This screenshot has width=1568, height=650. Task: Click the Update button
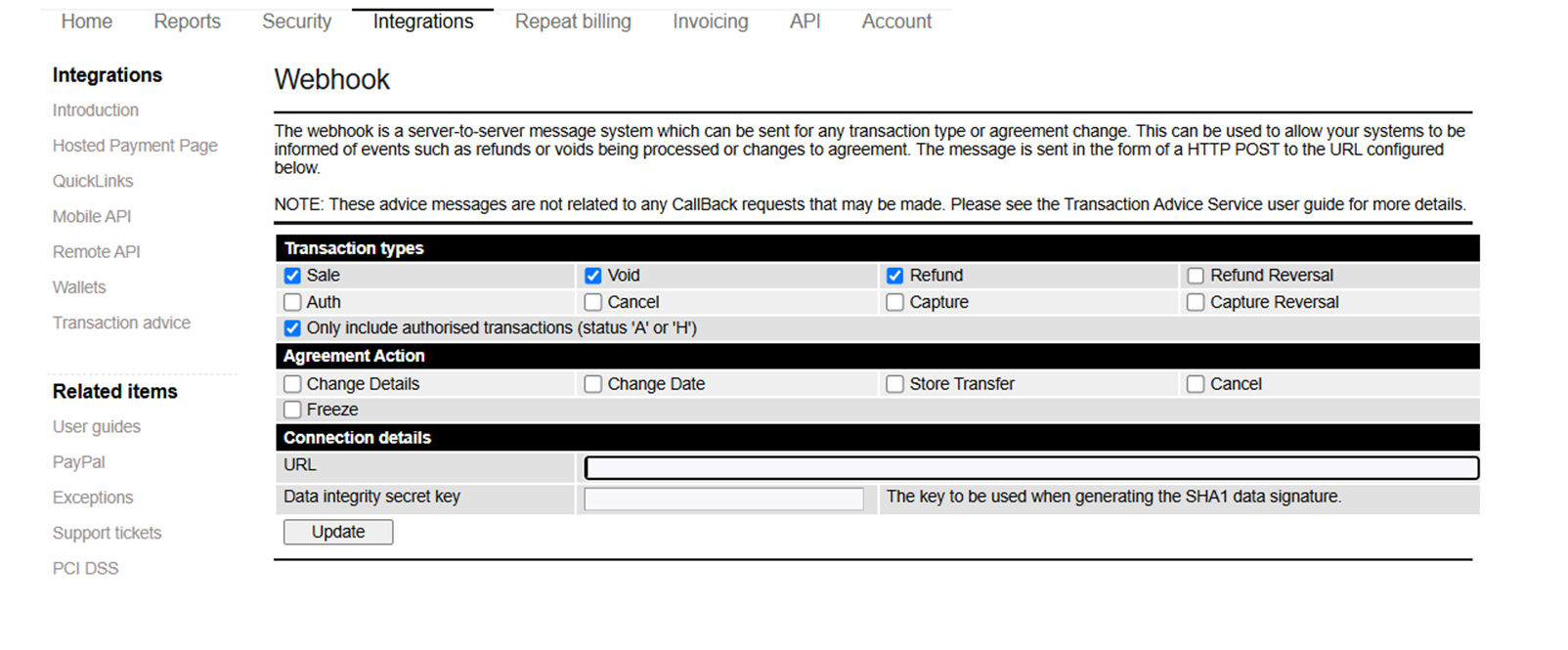click(338, 532)
